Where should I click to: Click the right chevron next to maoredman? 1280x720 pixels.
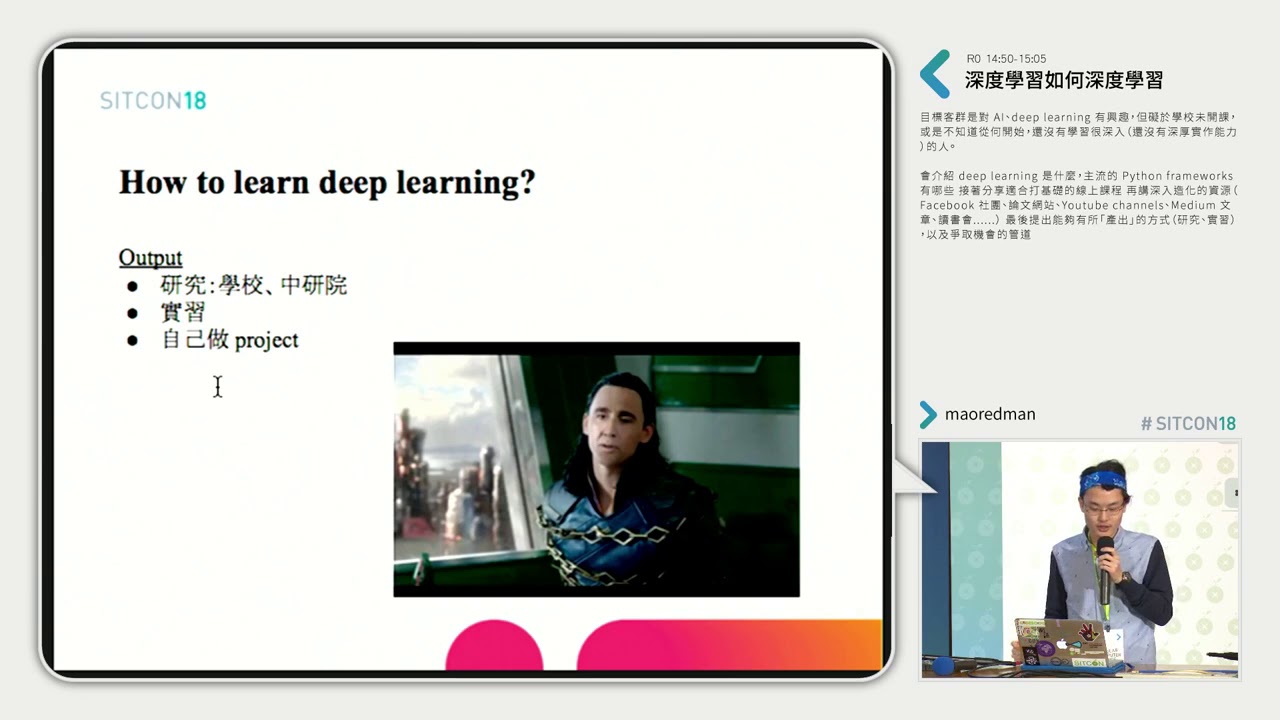(928, 415)
